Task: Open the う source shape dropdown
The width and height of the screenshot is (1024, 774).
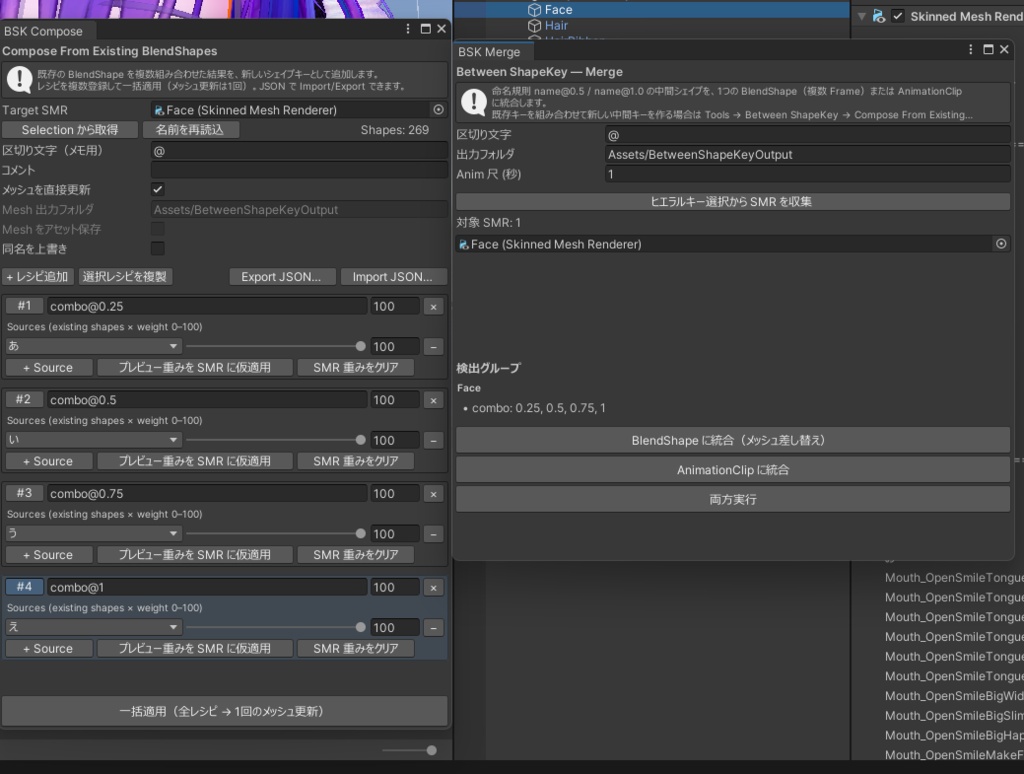Action: tap(93, 534)
